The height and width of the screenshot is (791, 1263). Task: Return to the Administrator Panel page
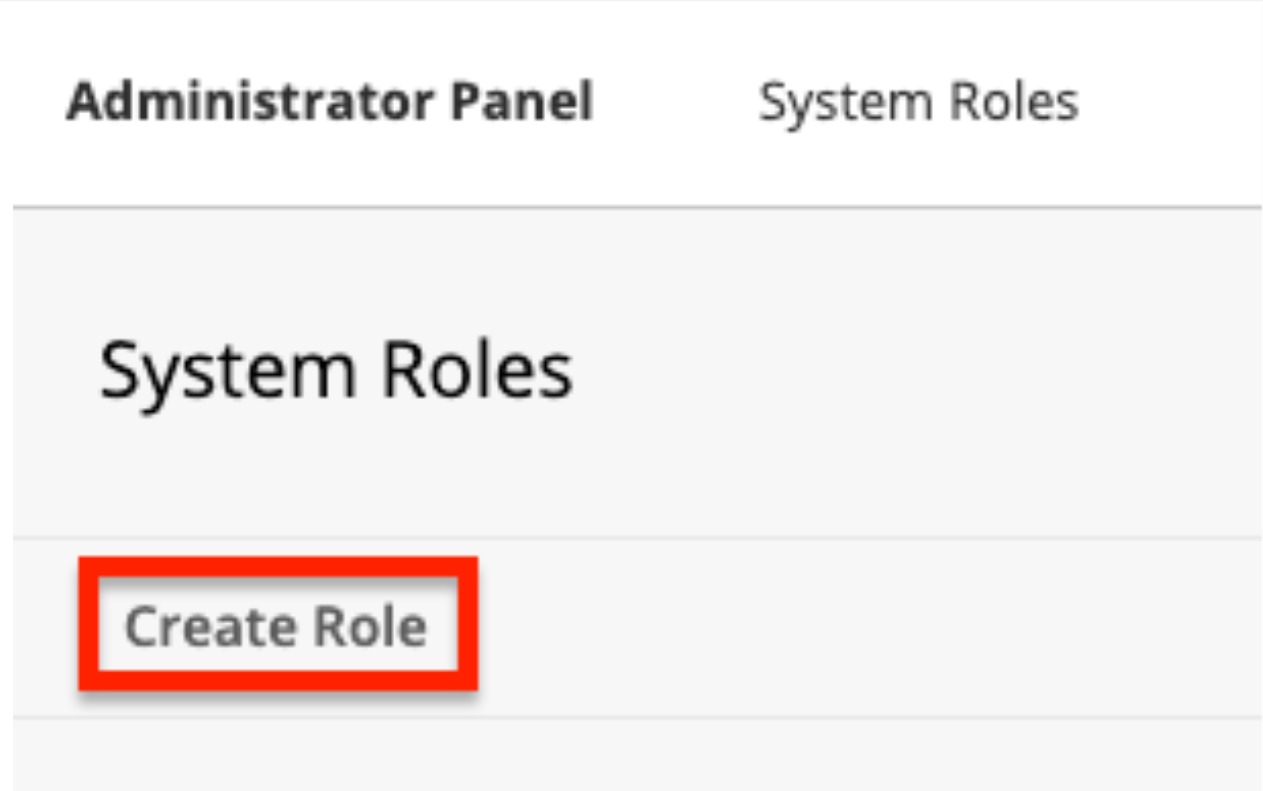[329, 102]
